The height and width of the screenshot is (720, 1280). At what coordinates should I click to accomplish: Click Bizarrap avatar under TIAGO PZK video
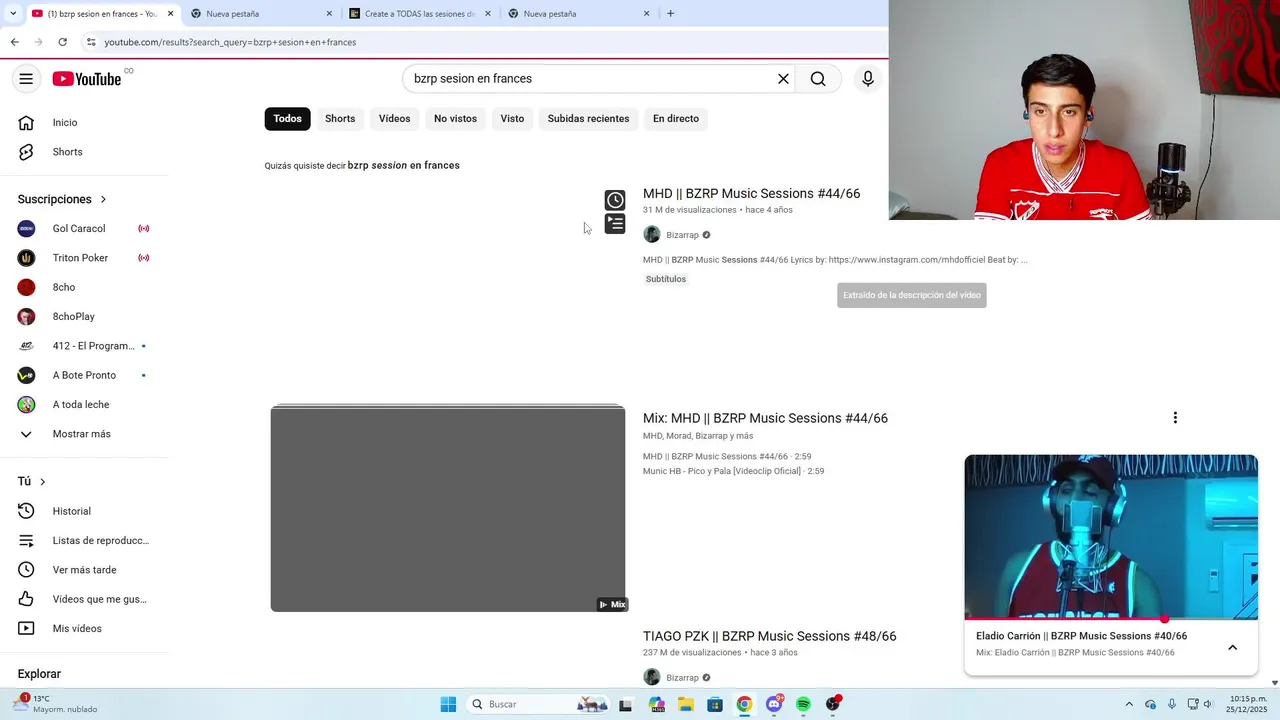(652, 677)
